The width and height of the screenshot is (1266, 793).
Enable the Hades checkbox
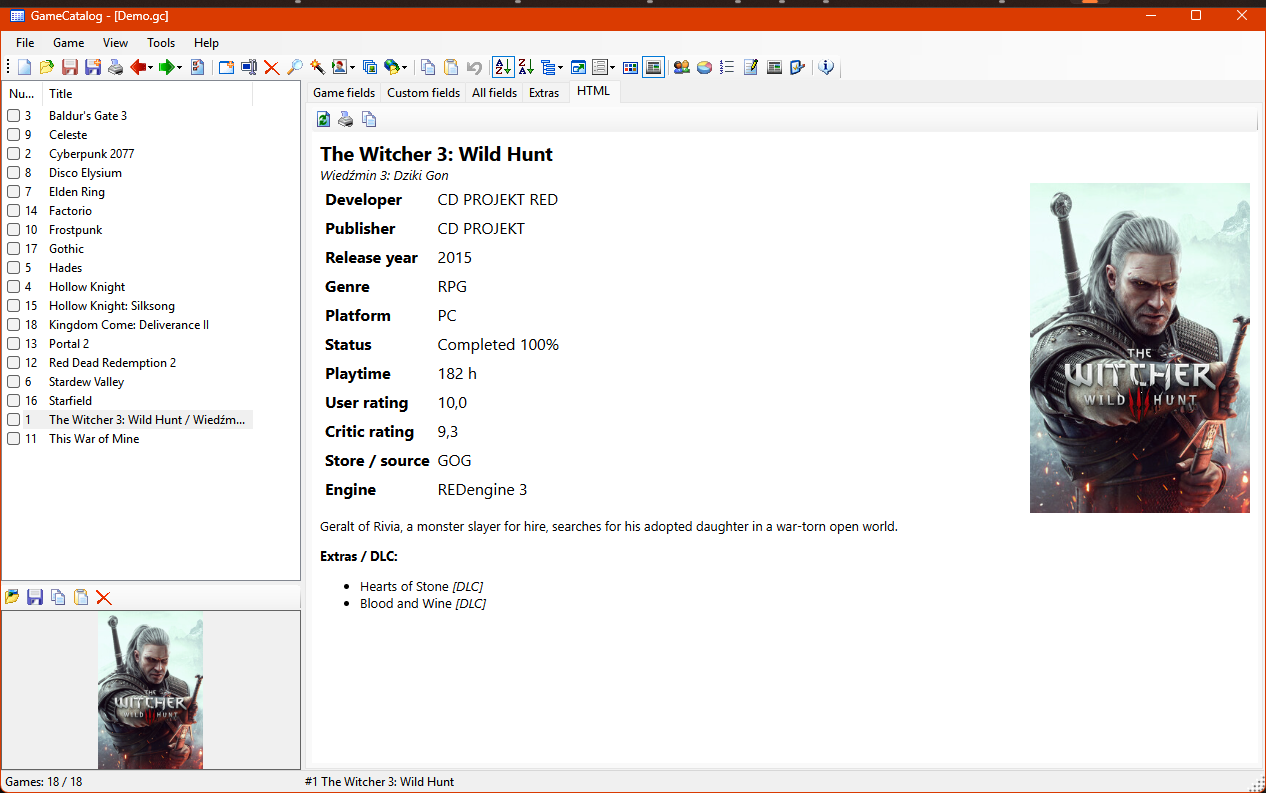pyautogui.click(x=14, y=268)
